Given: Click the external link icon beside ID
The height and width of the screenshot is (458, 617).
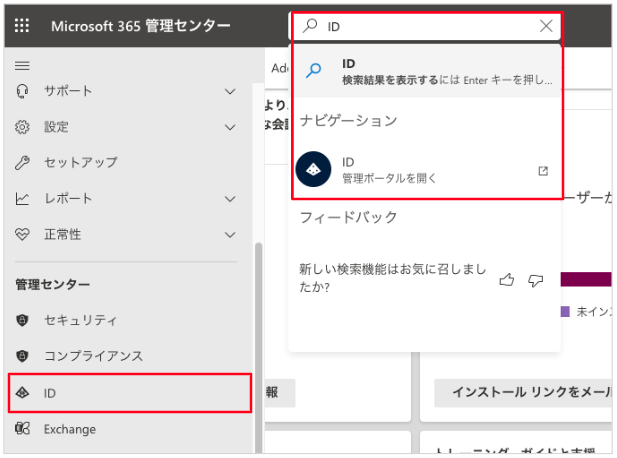Looking at the screenshot, I should click(543, 171).
